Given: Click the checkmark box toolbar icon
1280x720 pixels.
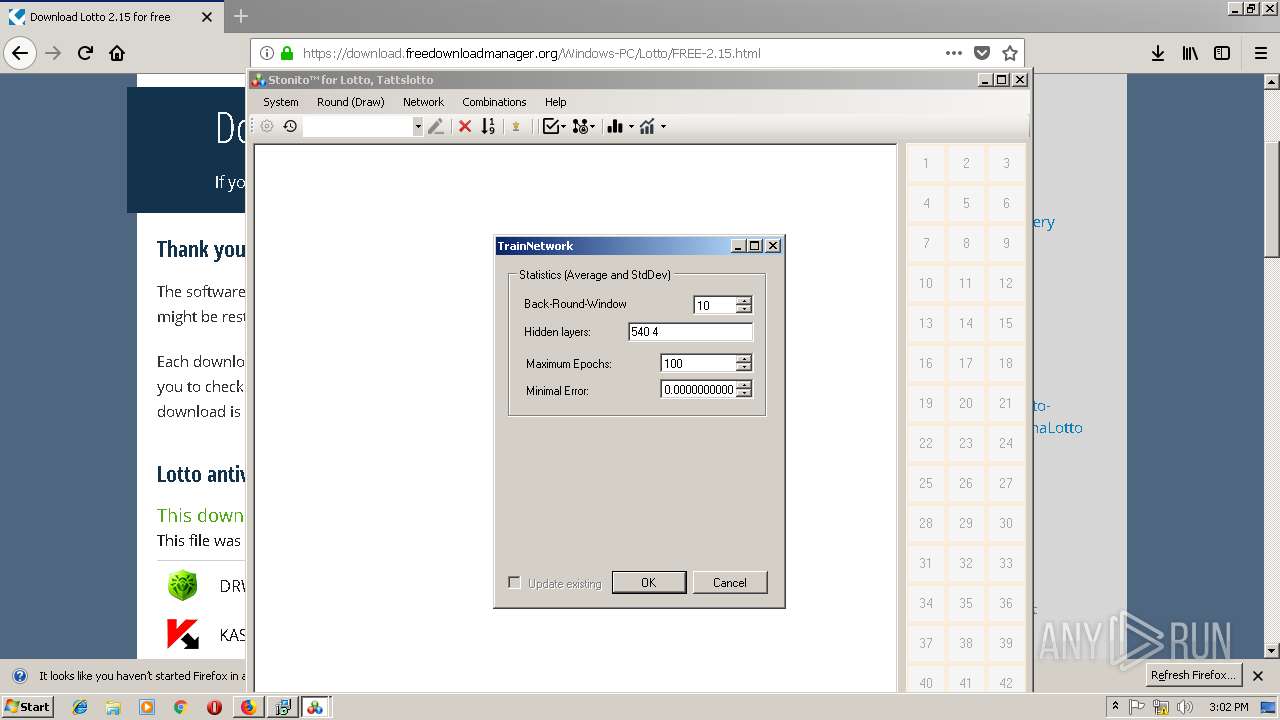Looking at the screenshot, I should (x=550, y=126).
